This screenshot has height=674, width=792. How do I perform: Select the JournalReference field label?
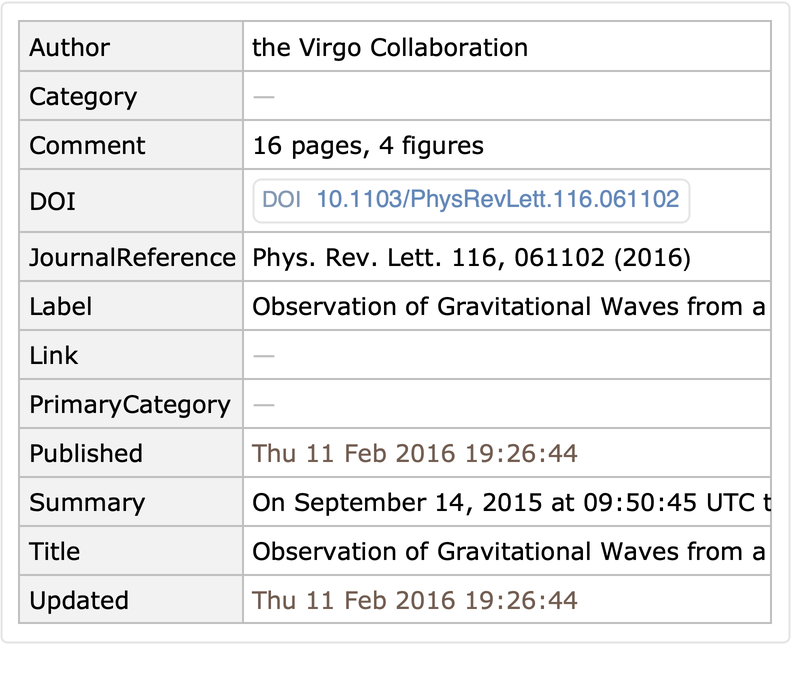click(132, 258)
